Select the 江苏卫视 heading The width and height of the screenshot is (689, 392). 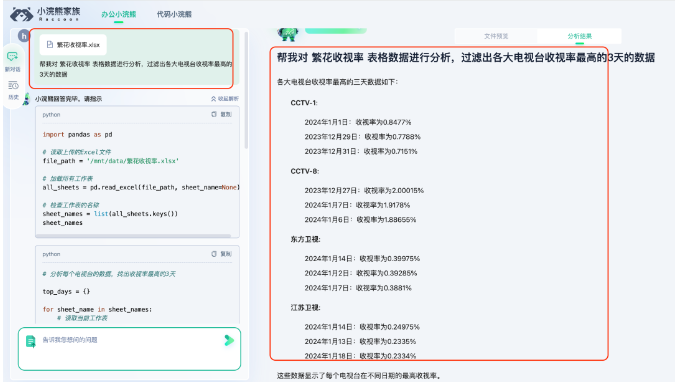(x=305, y=308)
